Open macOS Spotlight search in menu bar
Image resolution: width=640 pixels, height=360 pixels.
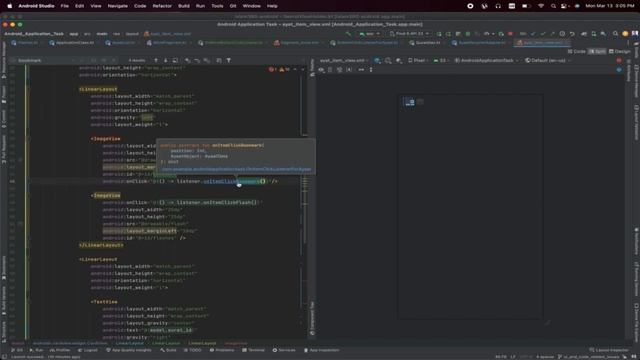point(553,6)
